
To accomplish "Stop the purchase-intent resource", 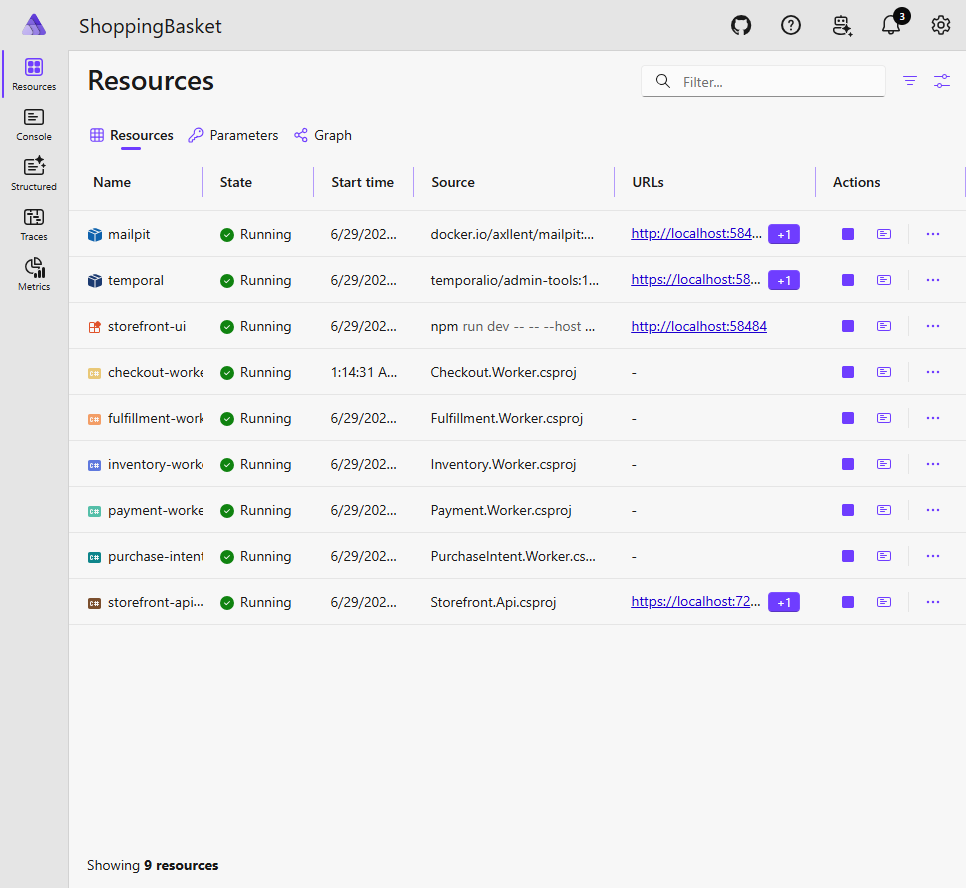I will pos(848,556).
